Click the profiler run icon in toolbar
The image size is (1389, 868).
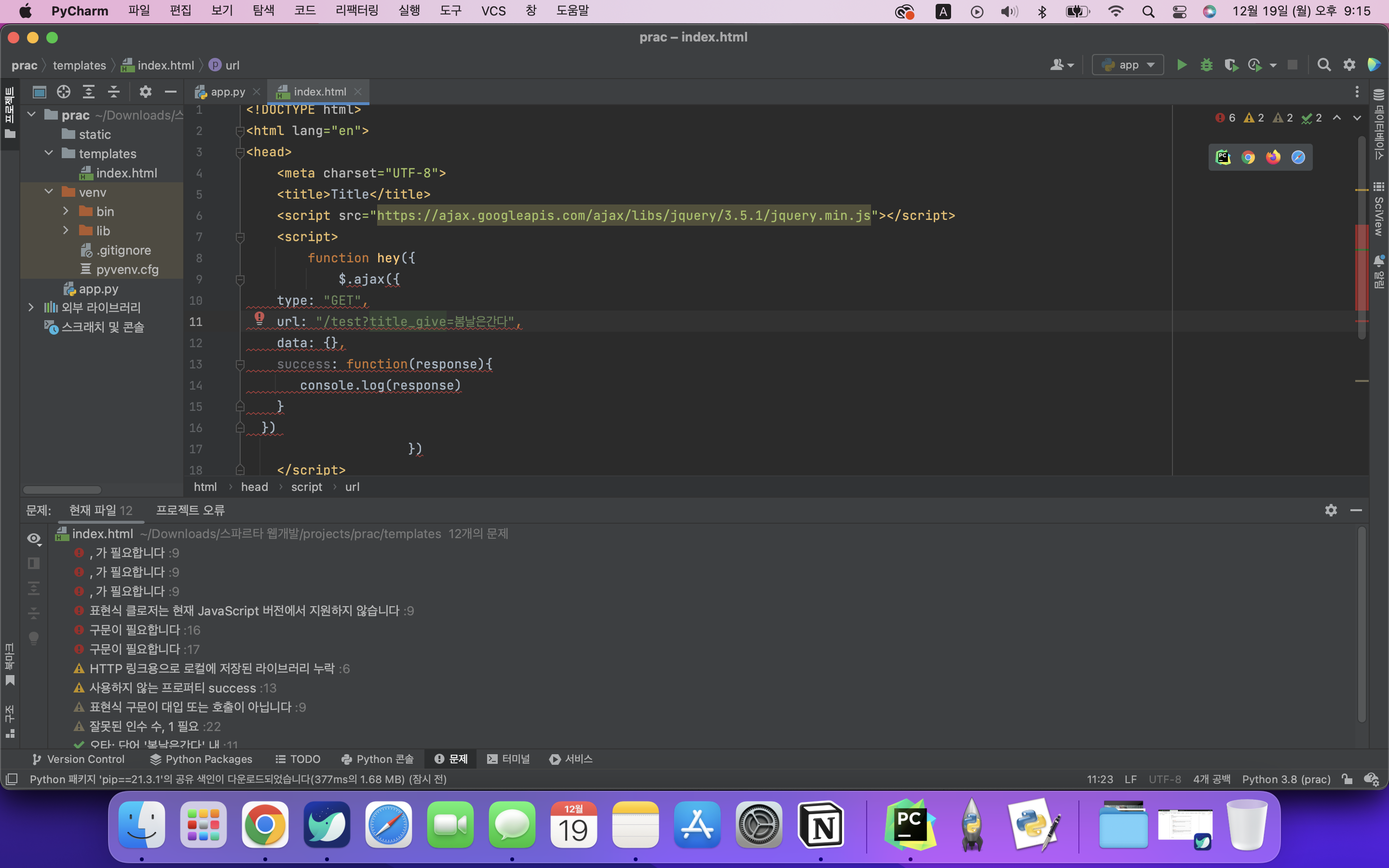[1255, 65]
